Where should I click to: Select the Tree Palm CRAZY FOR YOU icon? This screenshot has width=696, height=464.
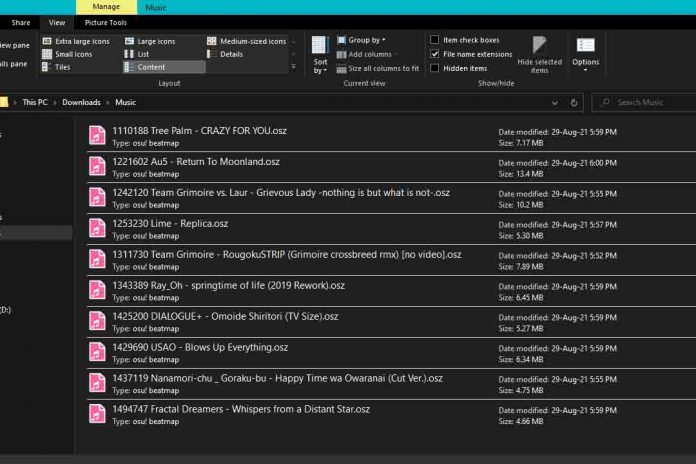coord(97,135)
